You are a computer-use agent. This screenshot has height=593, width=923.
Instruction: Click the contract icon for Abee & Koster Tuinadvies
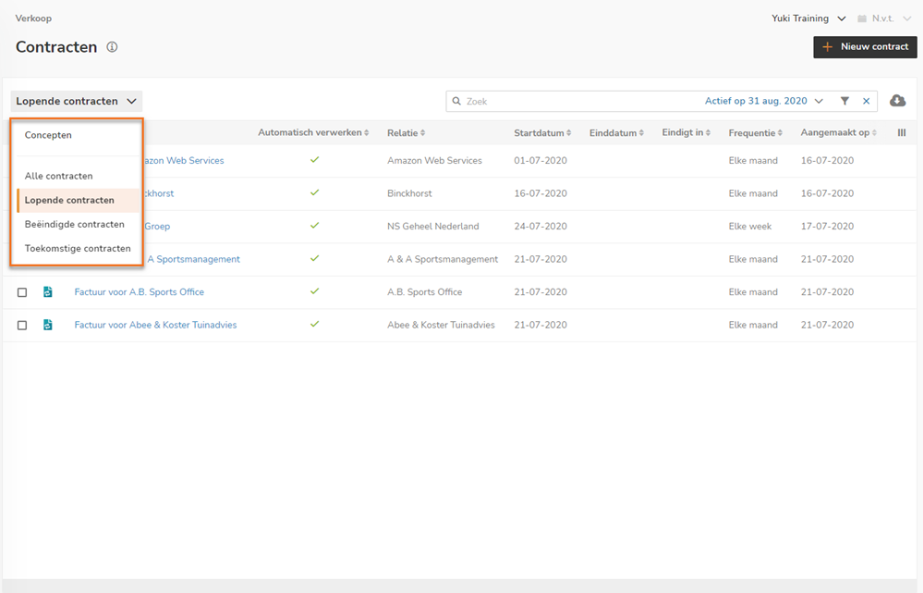(x=48, y=325)
